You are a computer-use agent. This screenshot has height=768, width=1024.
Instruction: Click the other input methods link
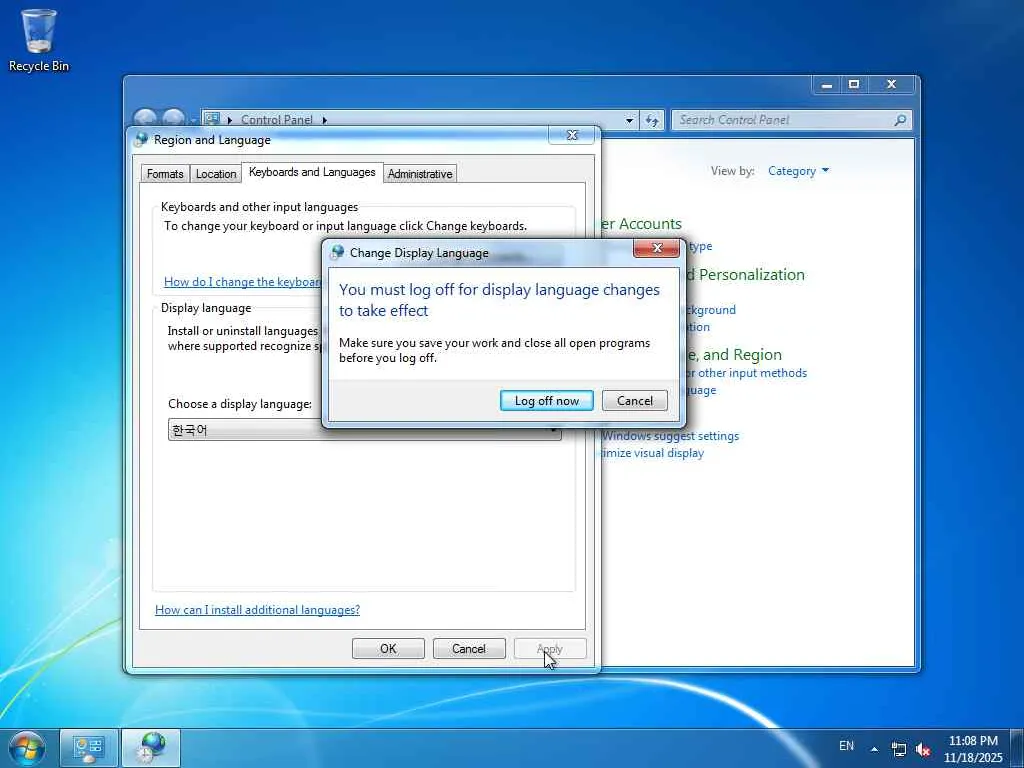(x=746, y=373)
